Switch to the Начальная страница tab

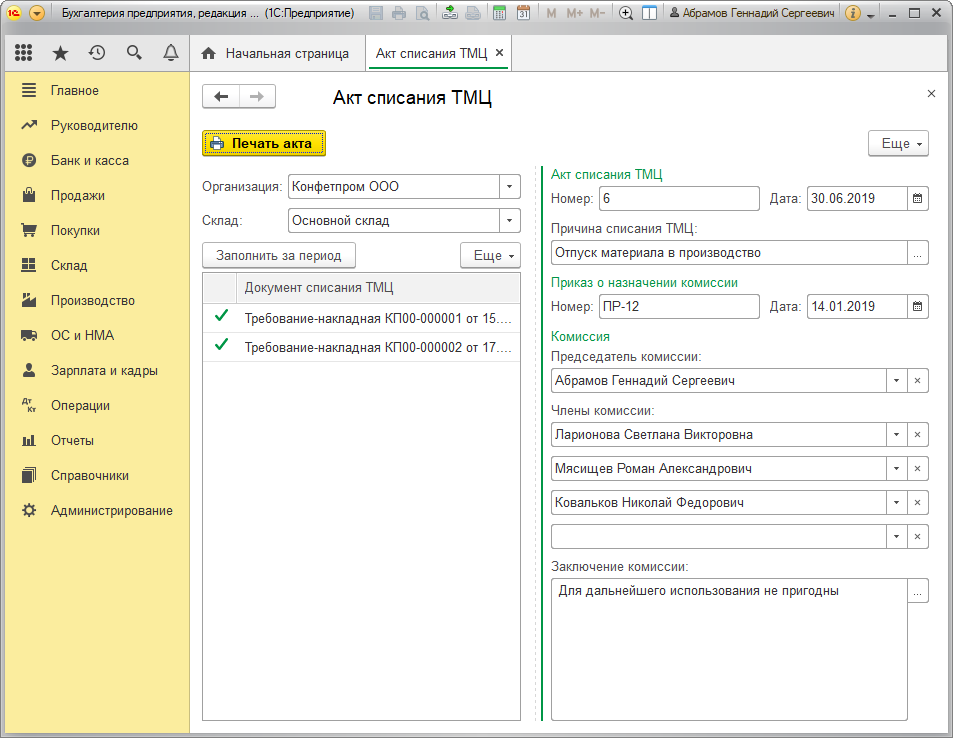[276, 53]
